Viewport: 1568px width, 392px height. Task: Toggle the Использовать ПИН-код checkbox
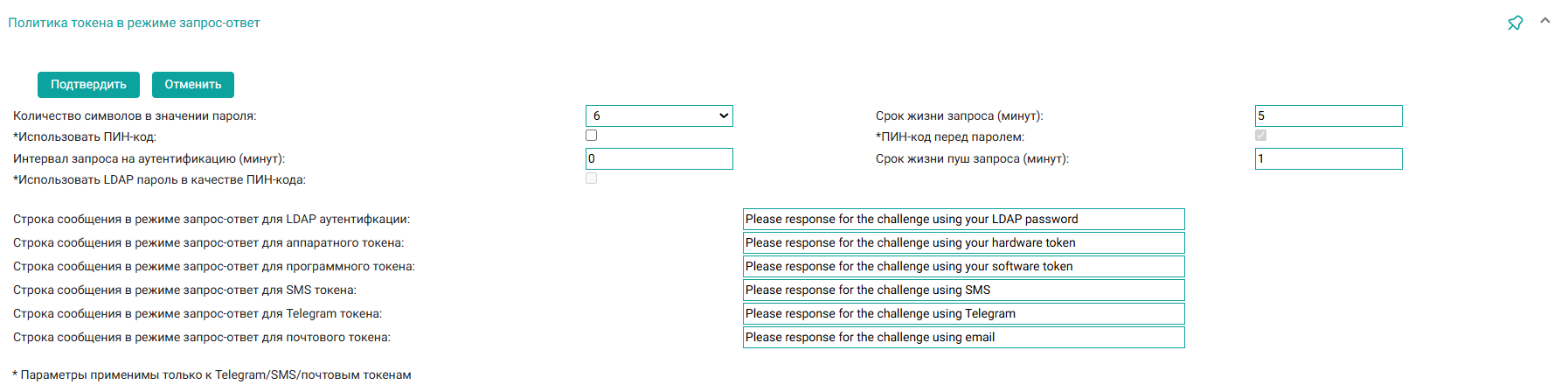592,136
